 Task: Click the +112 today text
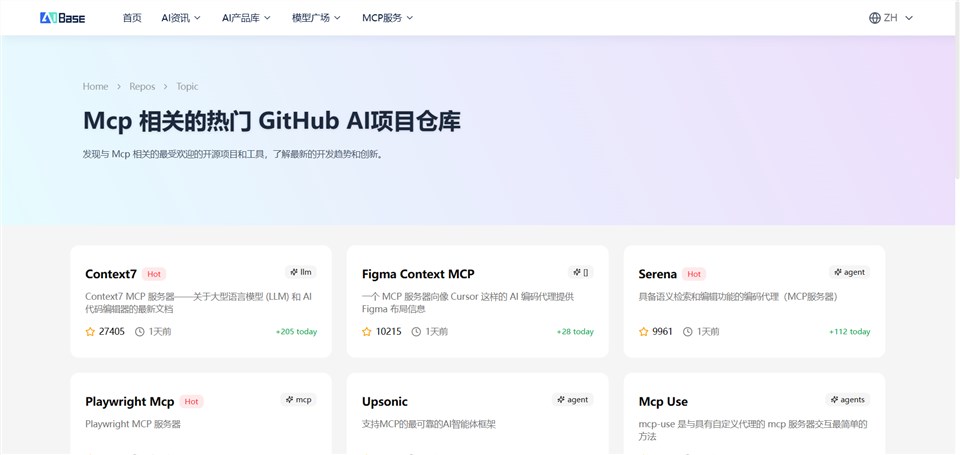point(849,332)
